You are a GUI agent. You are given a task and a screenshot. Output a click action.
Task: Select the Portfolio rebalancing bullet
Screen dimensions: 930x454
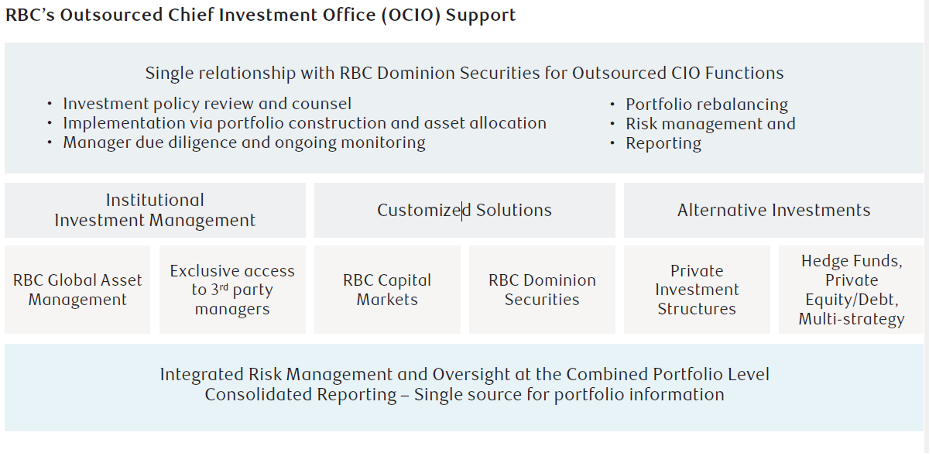[706, 104]
